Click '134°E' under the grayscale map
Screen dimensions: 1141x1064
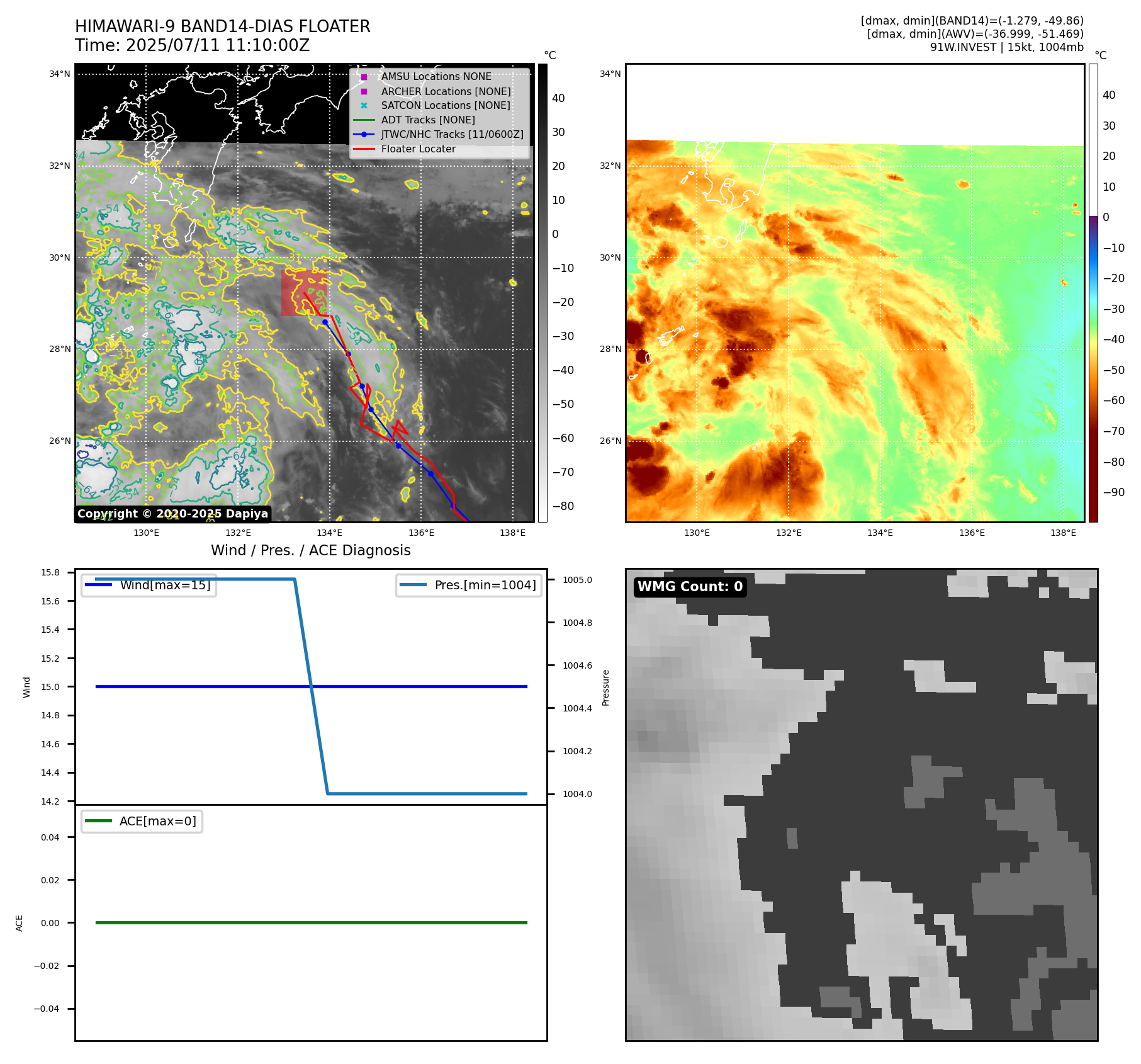coord(329,533)
